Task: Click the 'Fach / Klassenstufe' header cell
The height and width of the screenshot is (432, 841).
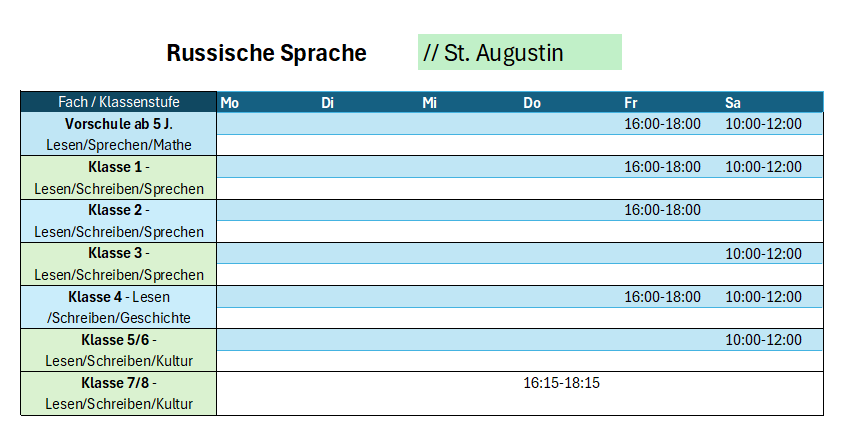Action: click(119, 102)
